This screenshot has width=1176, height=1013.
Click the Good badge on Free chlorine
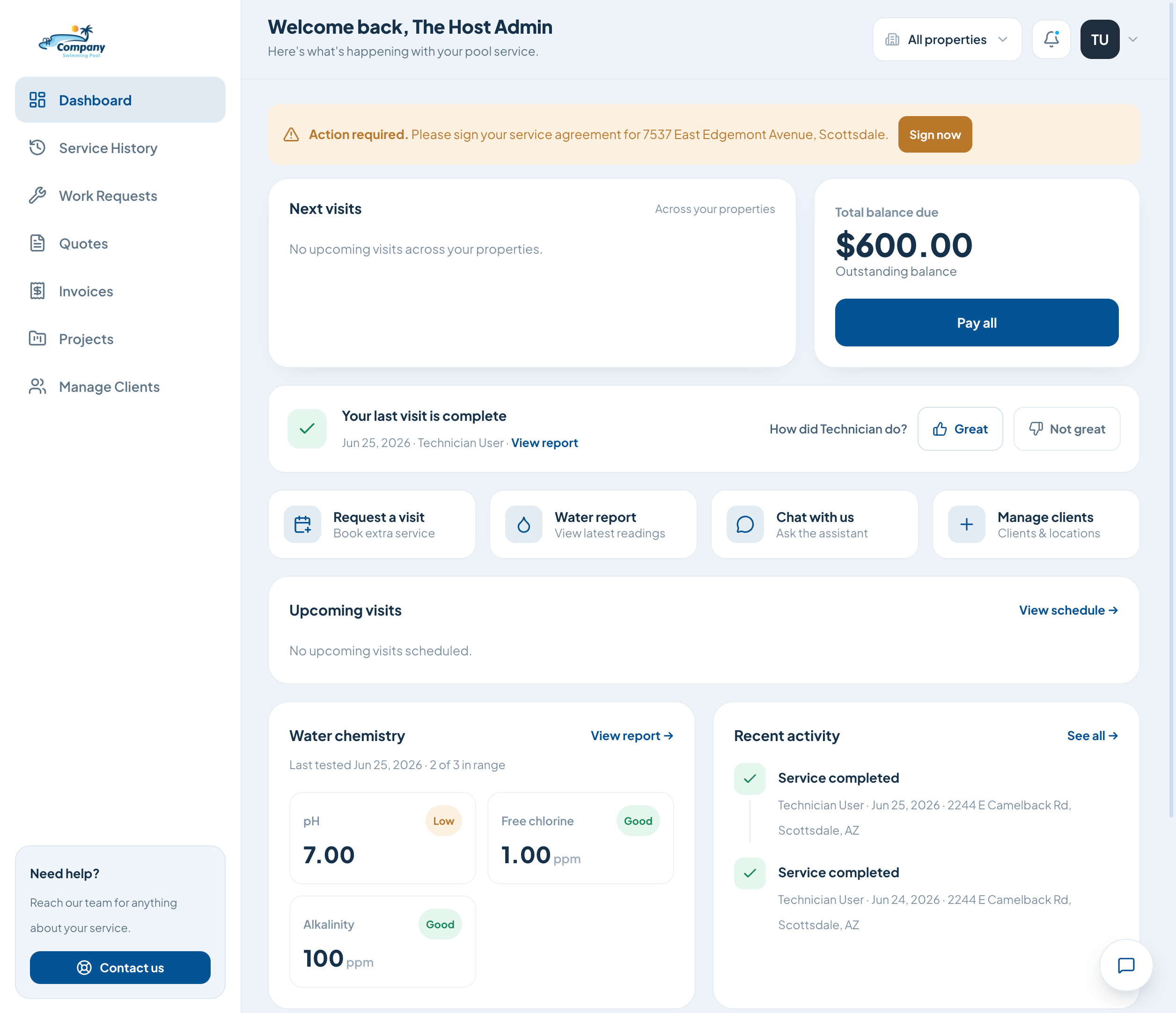pyautogui.click(x=638, y=821)
